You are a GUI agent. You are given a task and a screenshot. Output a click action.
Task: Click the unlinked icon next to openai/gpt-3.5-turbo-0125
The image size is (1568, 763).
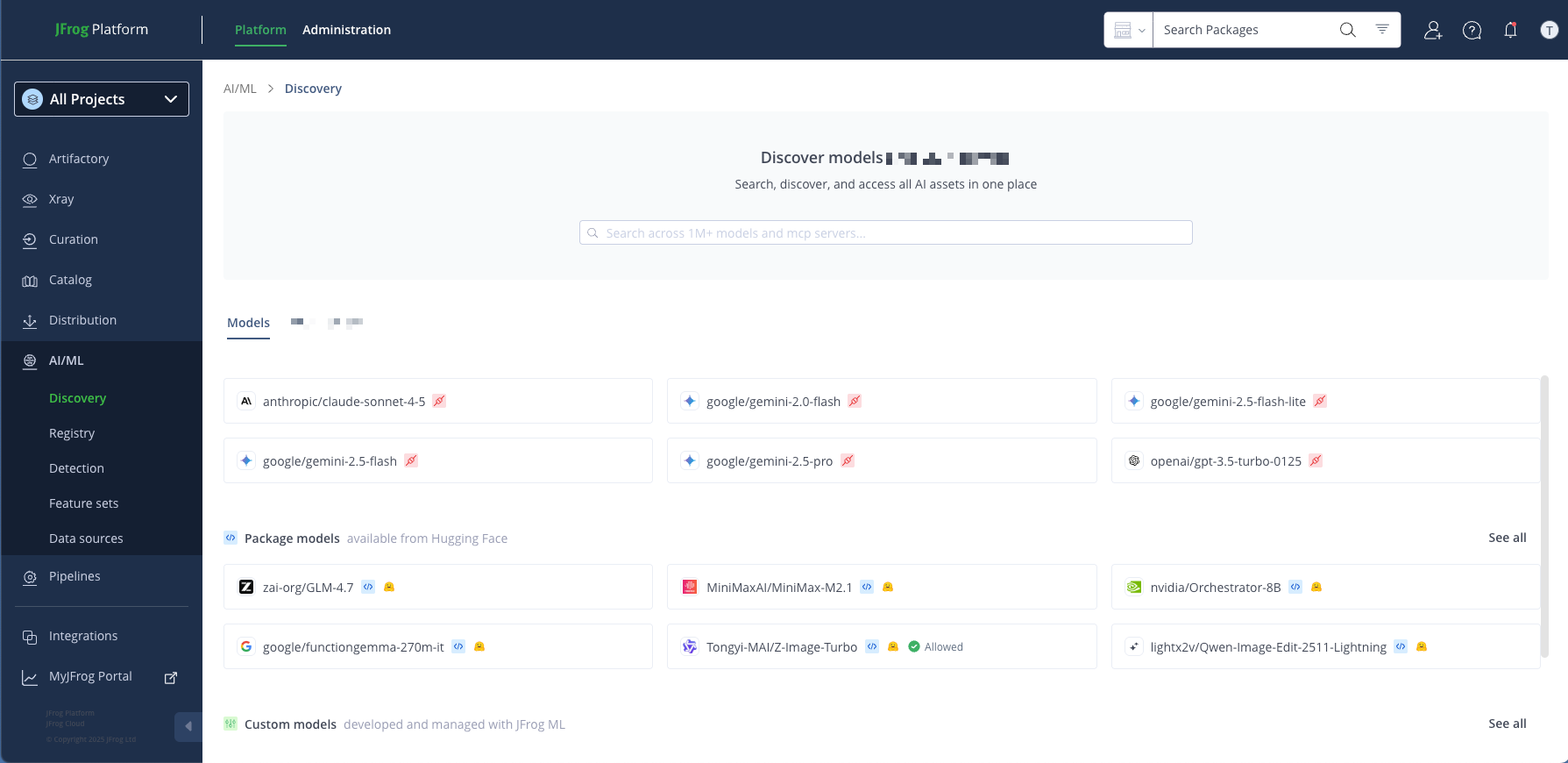pyautogui.click(x=1316, y=460)
